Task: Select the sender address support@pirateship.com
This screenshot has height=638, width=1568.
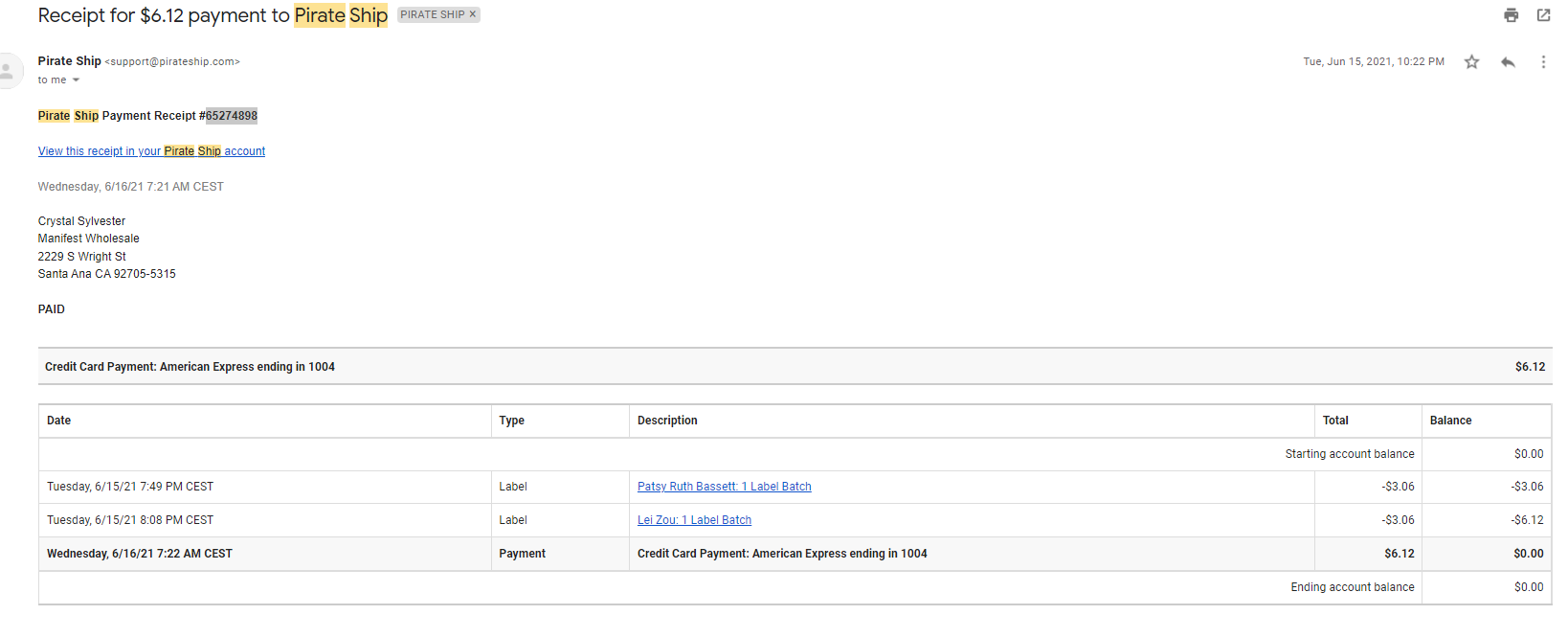Action: 172,61
